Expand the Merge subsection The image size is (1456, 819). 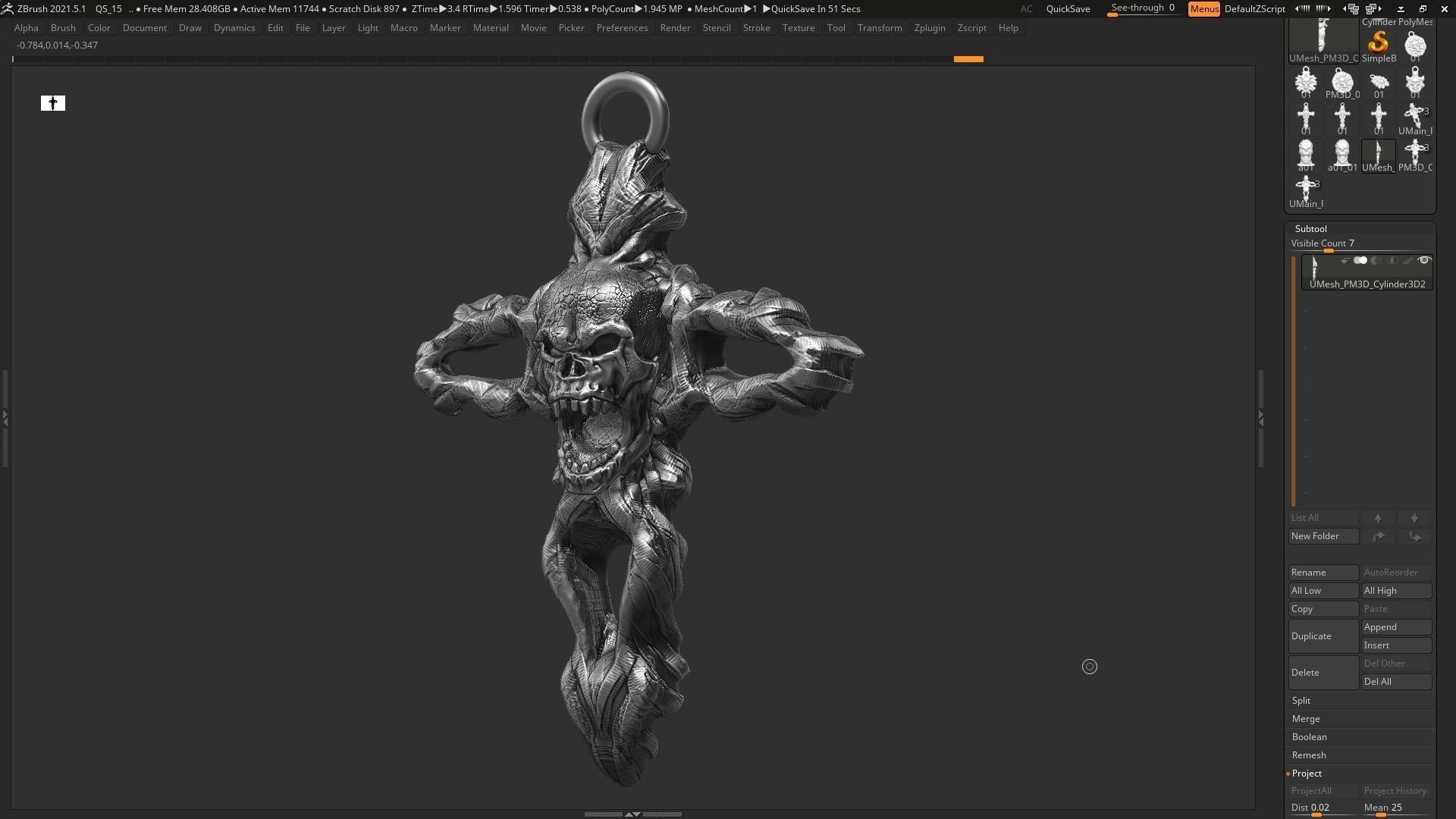pos(1306,719)
